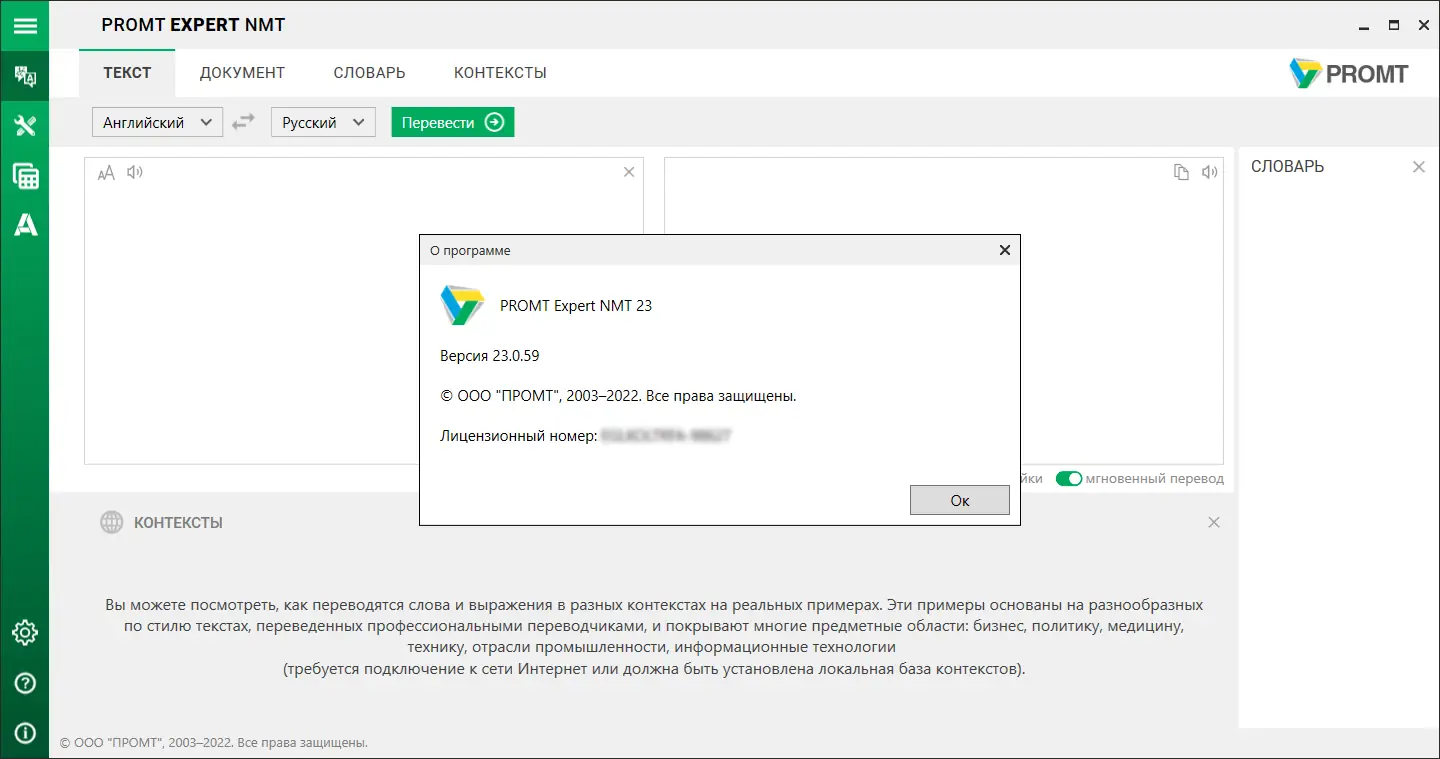Switch to the ТЕКСТ tab
The height and width of the screenshot is (759, 1440).
pos(127,73)
